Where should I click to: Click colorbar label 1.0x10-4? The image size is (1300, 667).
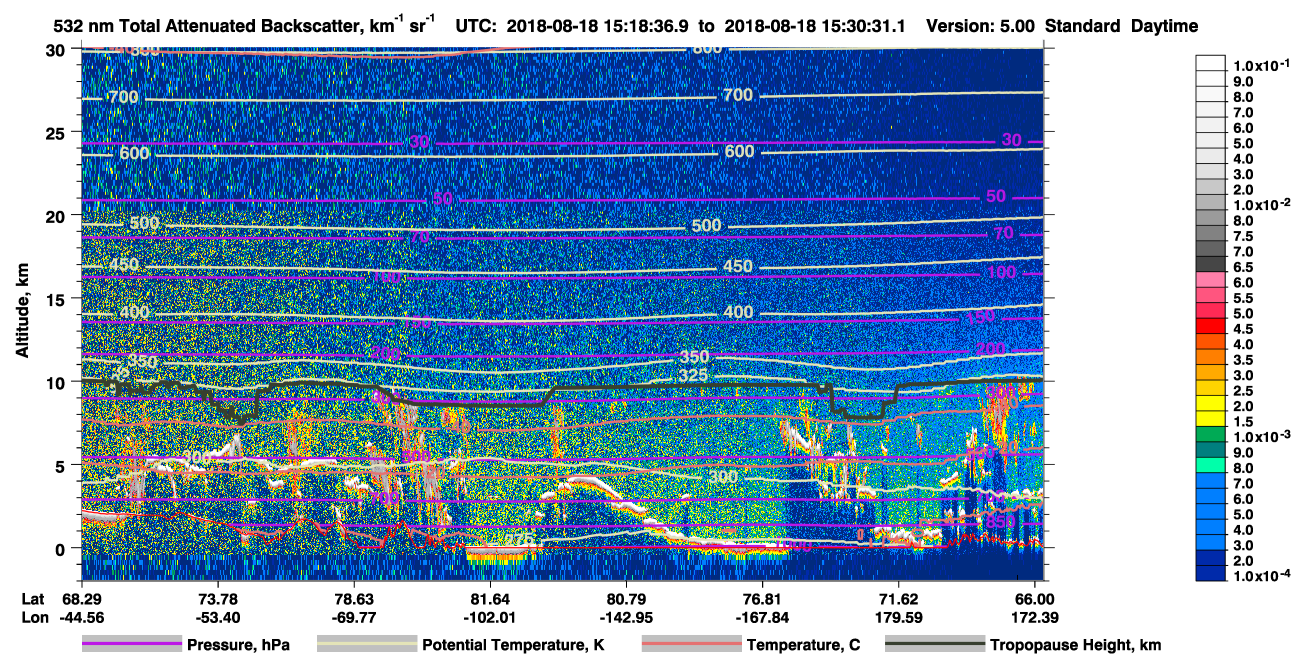1264,575
